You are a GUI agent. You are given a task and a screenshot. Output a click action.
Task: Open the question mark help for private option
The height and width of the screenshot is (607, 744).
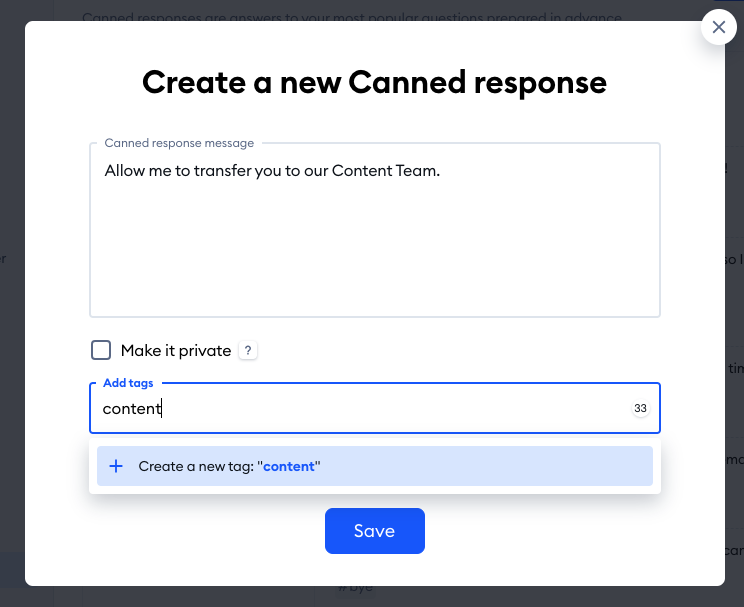pyautogui.click(x=248, y=351)
